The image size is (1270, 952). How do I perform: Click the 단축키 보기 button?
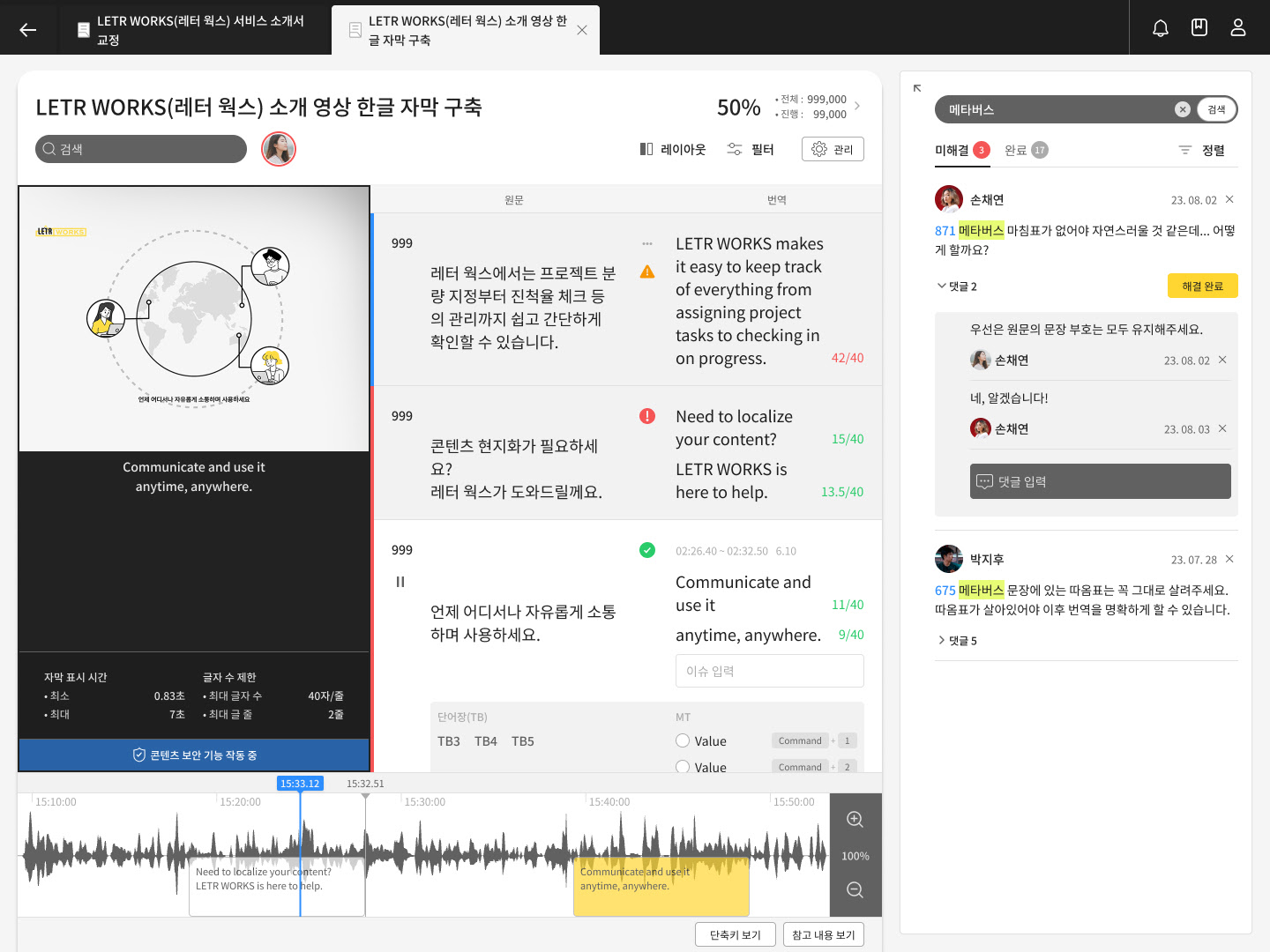click(735, 935)
